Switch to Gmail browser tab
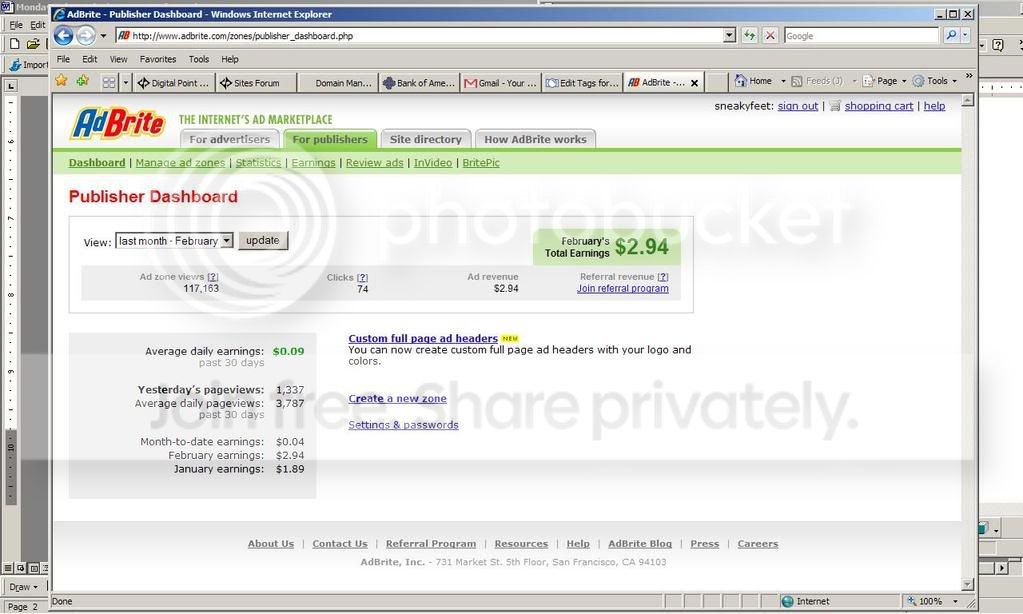 coord(501,83)
